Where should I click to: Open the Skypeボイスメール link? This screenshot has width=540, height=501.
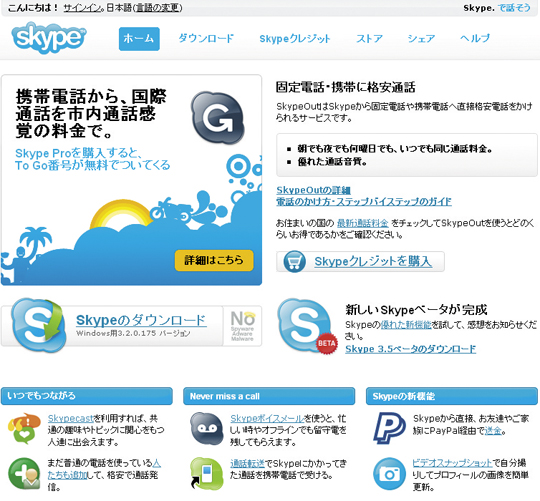(267, 418)
